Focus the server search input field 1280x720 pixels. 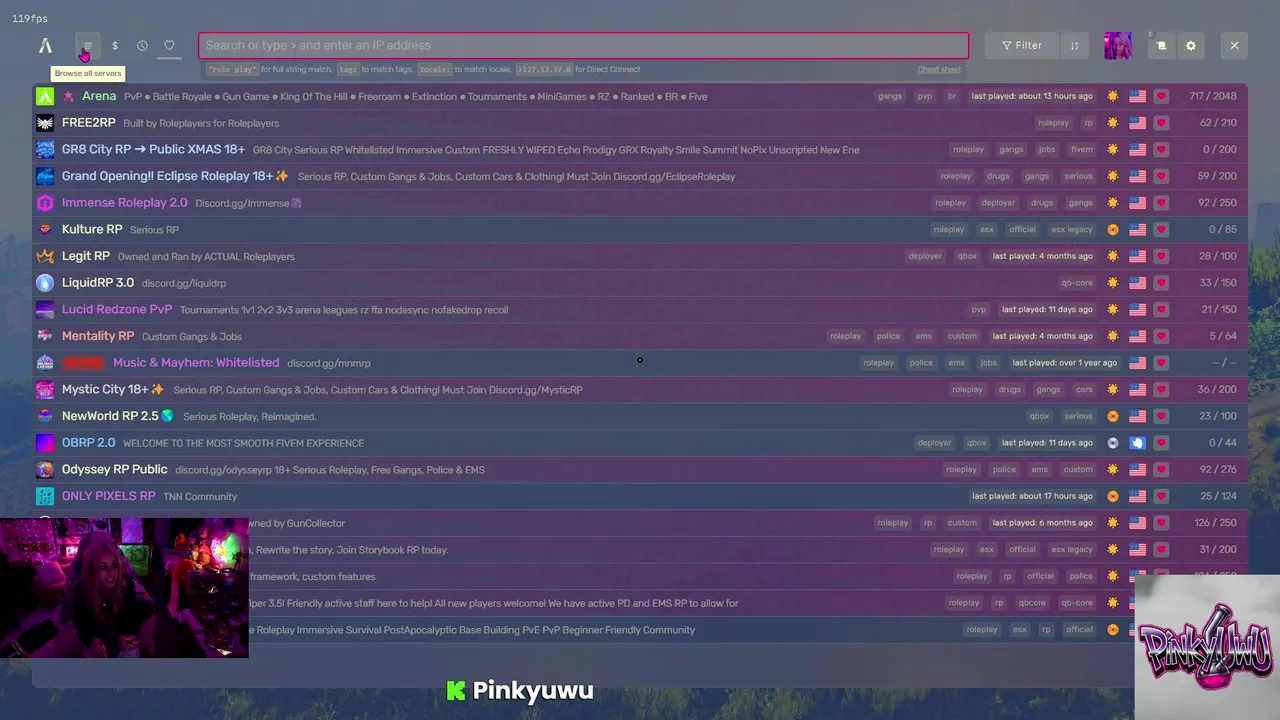[x=583, y=45]
